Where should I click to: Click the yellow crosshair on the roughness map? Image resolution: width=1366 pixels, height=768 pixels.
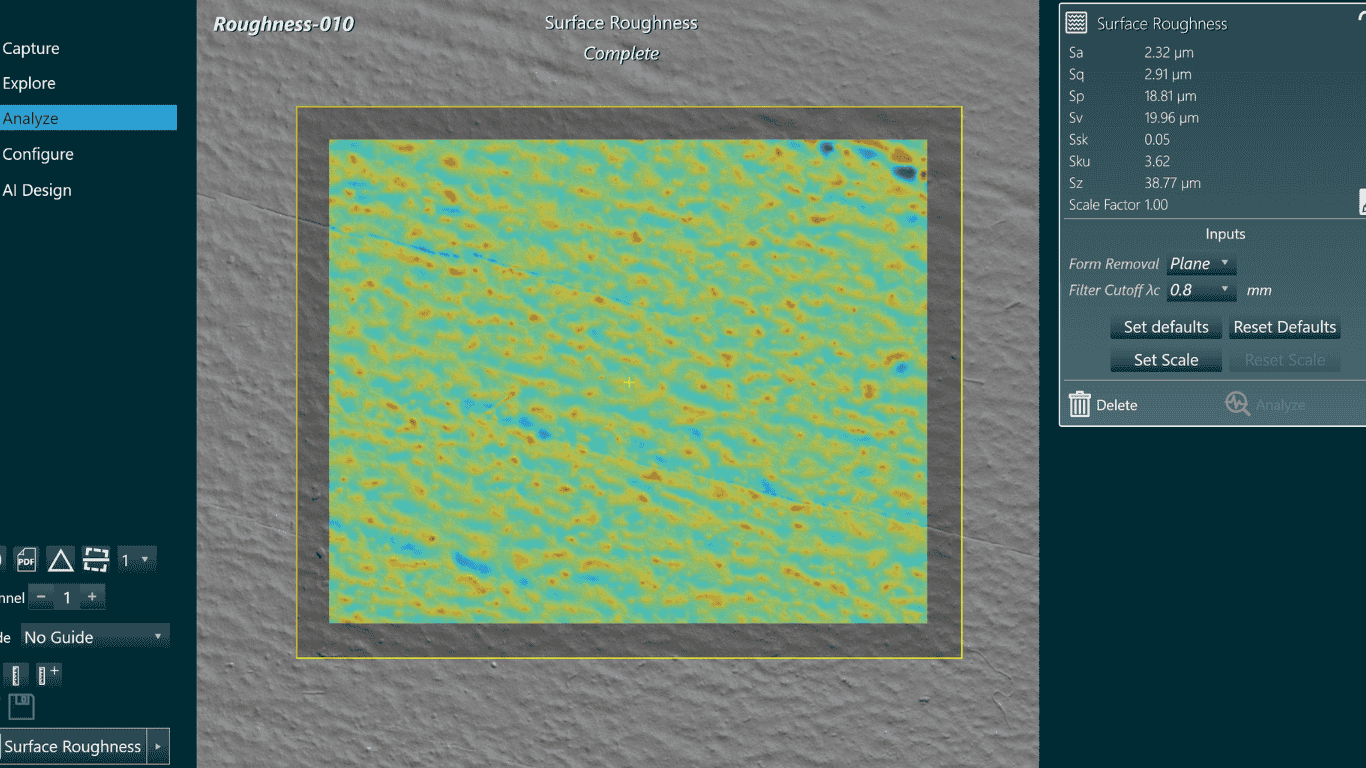pos(629,382)
